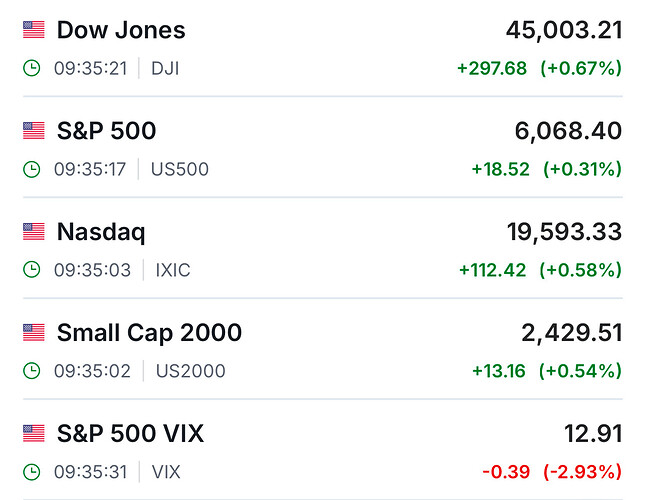Open the S&P 500 VIX page
This screenshot has height=500, width=647.
tap(130, 434)
